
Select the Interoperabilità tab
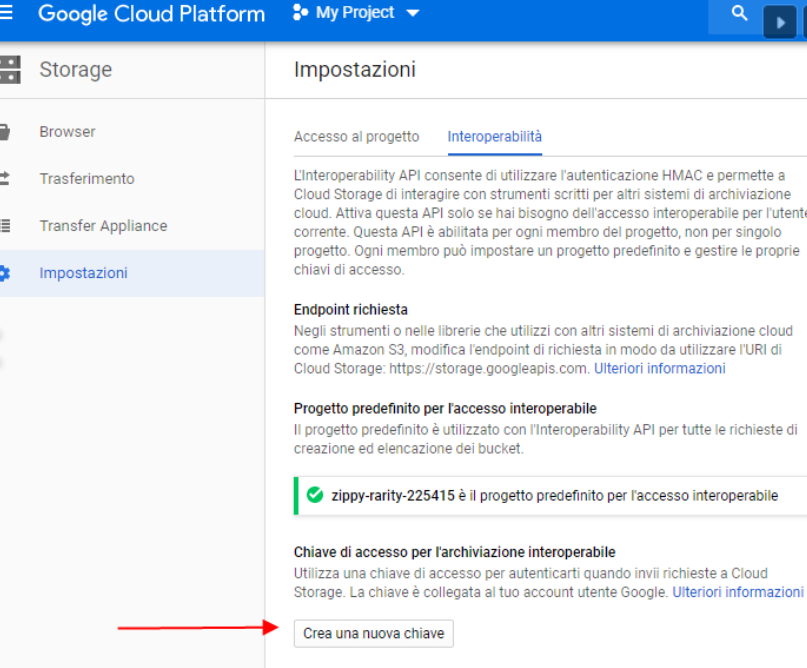point(495,137)
